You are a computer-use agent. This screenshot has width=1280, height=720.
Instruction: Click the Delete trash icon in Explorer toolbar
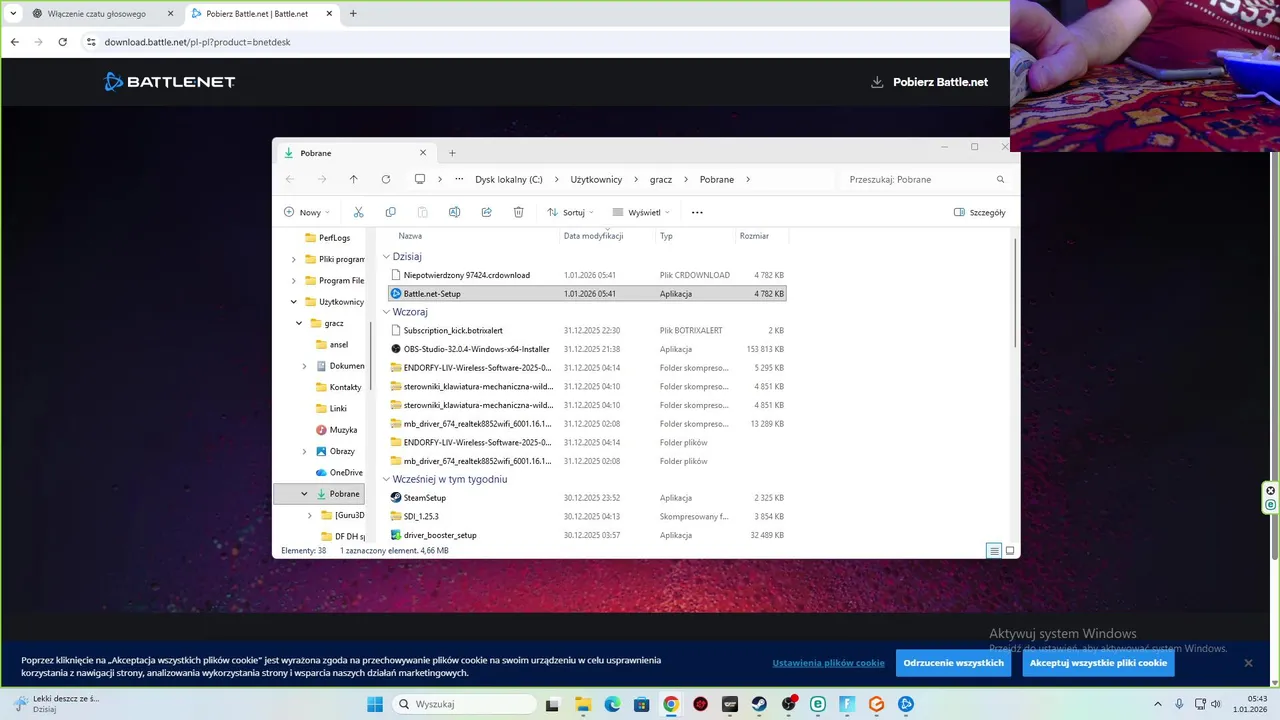pos(518,212)
